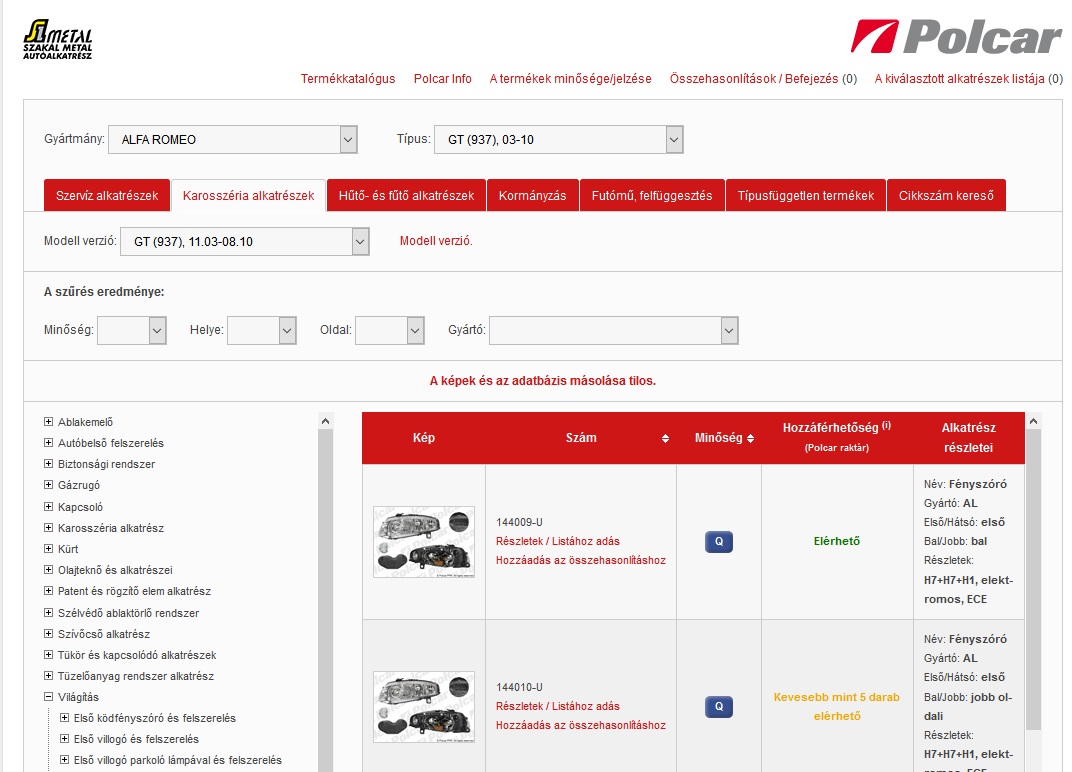This screenshot has width=1072, height=772.
Task: Expand the Autóbelső felszerelés category
Action: pyautogui.click(x=49, y=443)
